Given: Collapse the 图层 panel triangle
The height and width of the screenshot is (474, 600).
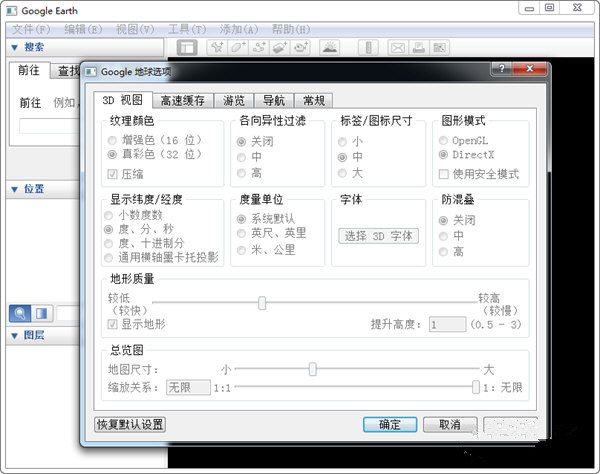Looking at the screenshot, I should click(x=15, y=336).
